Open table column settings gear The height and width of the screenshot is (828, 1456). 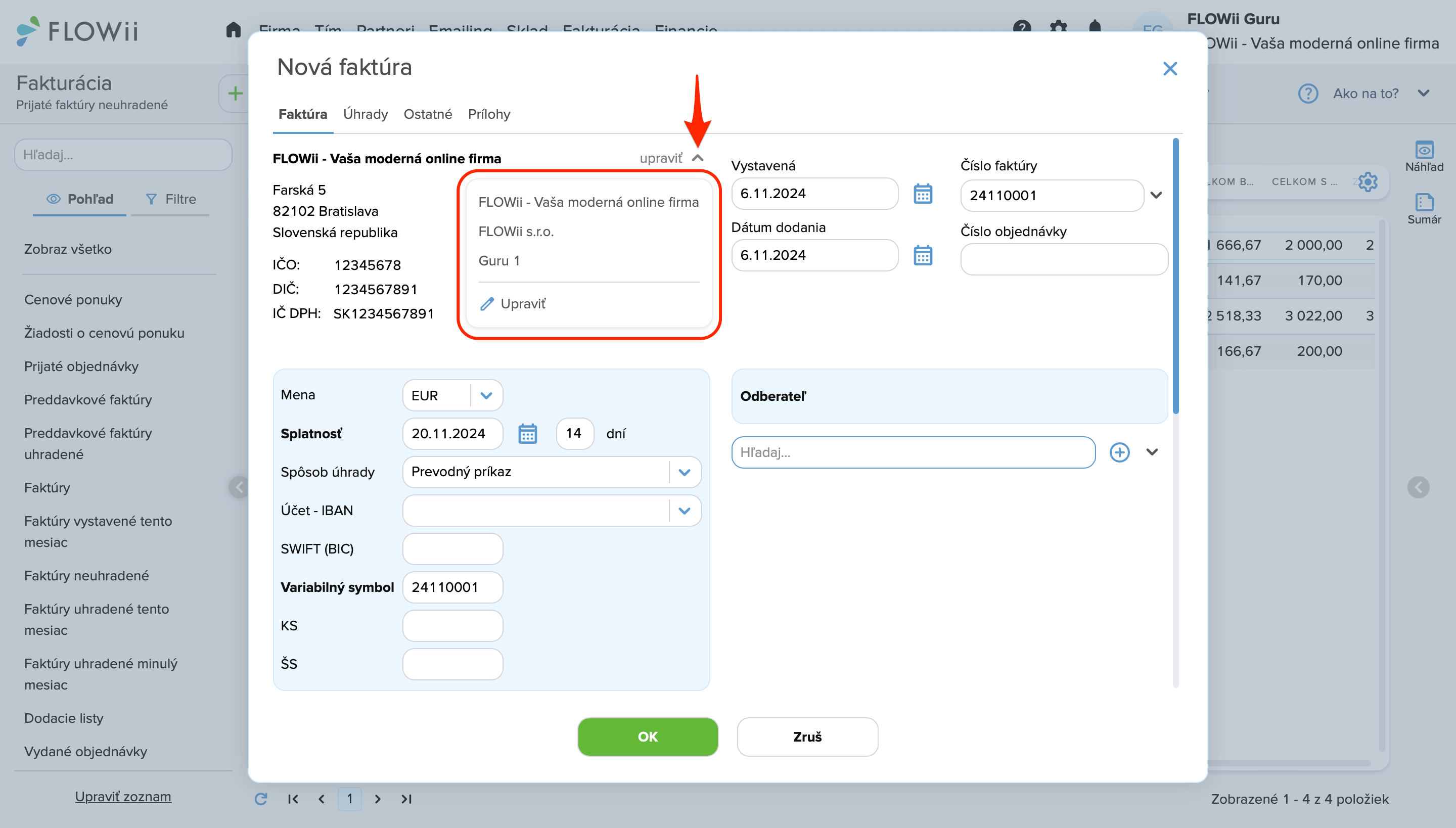[1368, 182]
